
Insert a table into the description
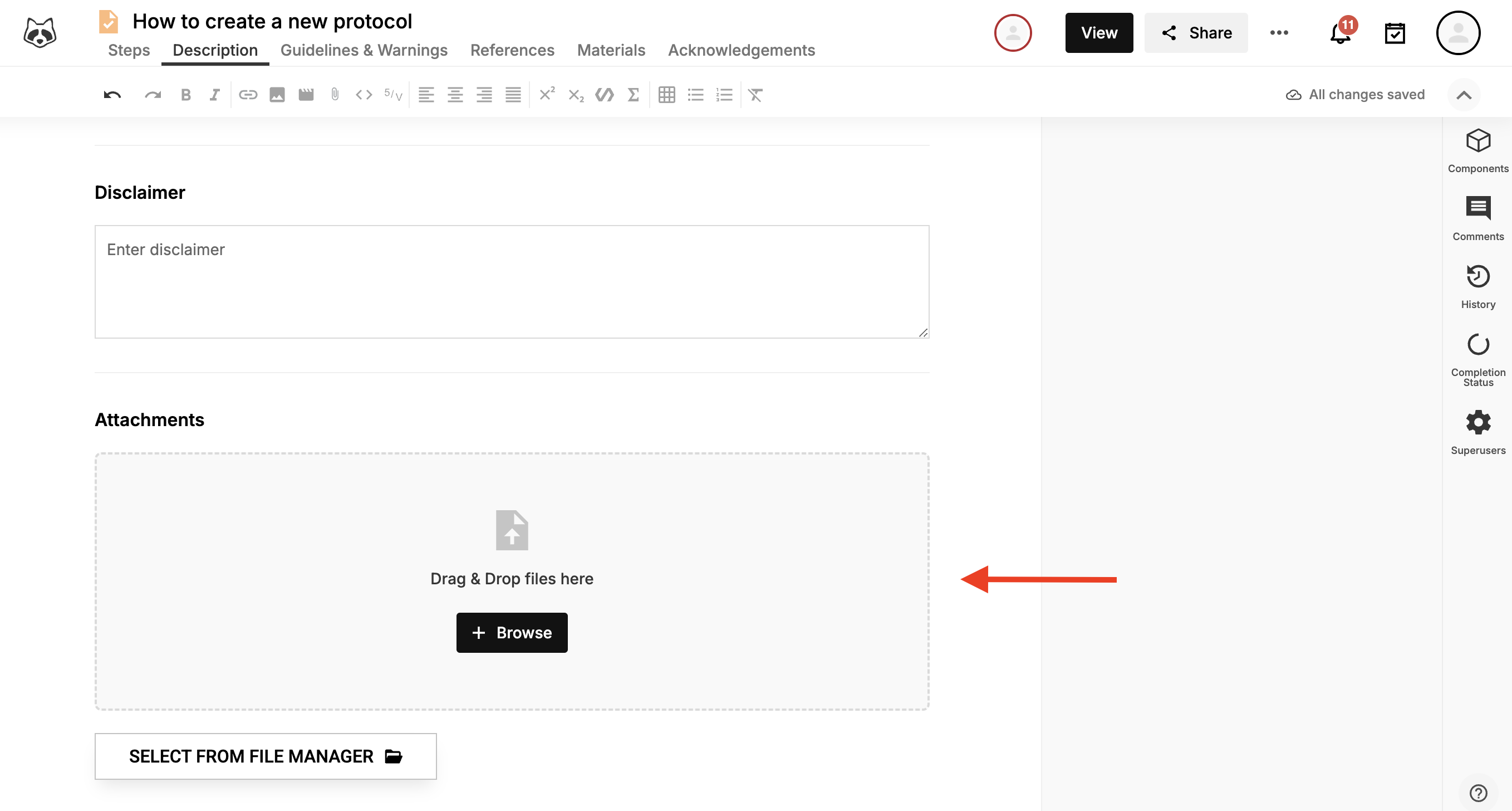pyautogui.click(x=667, y=95)
